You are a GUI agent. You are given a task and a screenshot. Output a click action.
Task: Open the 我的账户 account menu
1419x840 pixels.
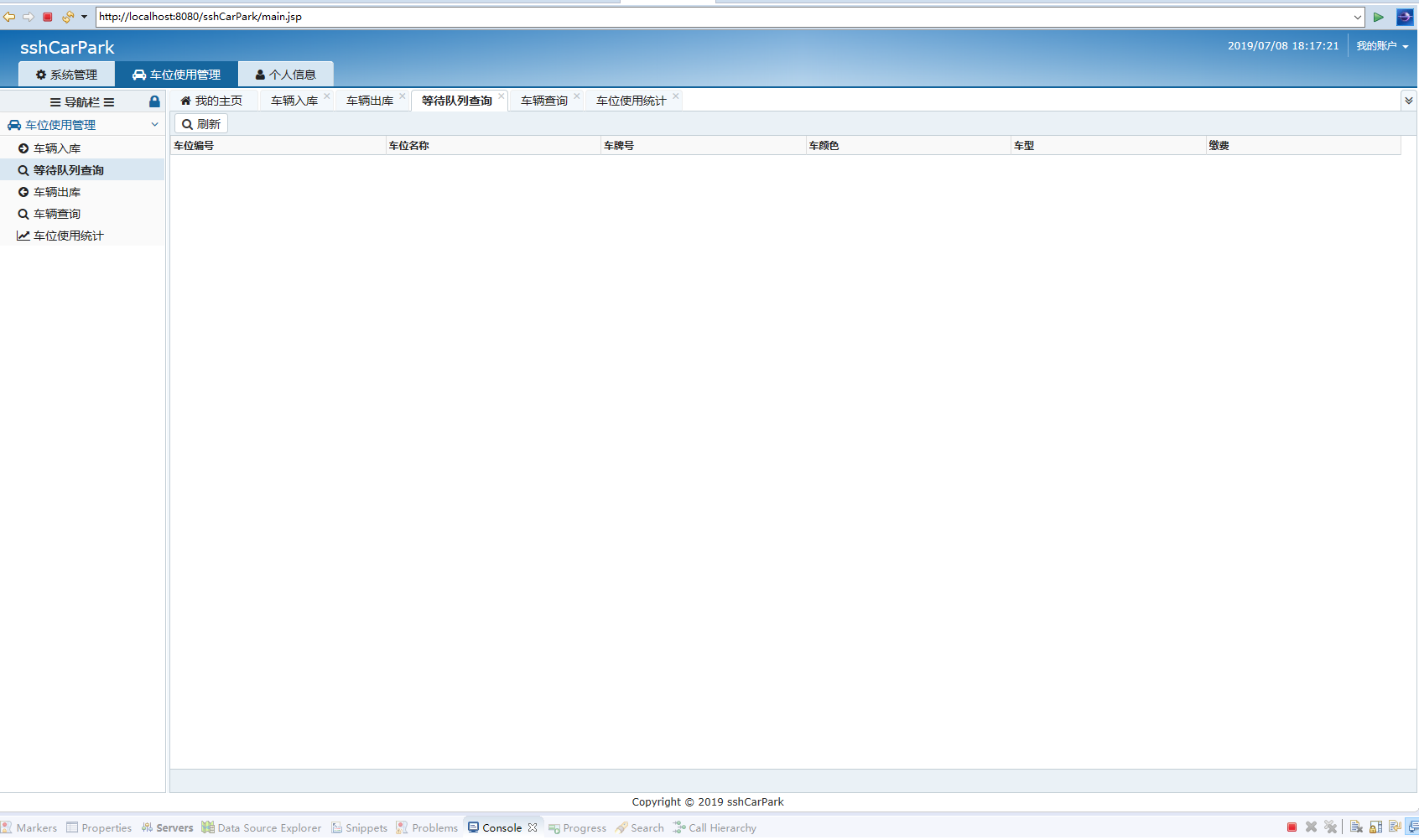tap(1382, 46)
